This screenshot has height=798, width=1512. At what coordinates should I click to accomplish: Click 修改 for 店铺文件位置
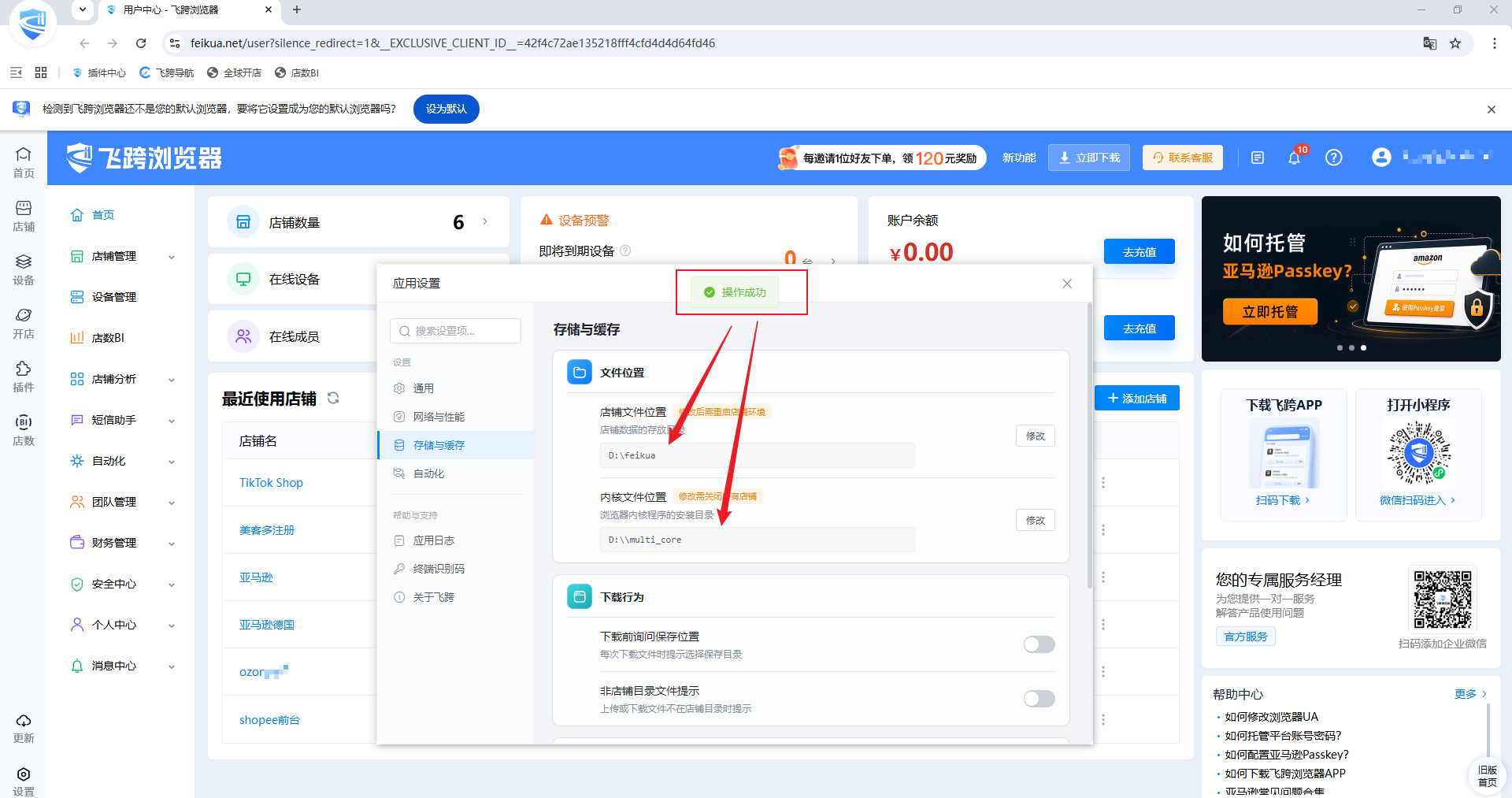tap(1035, 436)
